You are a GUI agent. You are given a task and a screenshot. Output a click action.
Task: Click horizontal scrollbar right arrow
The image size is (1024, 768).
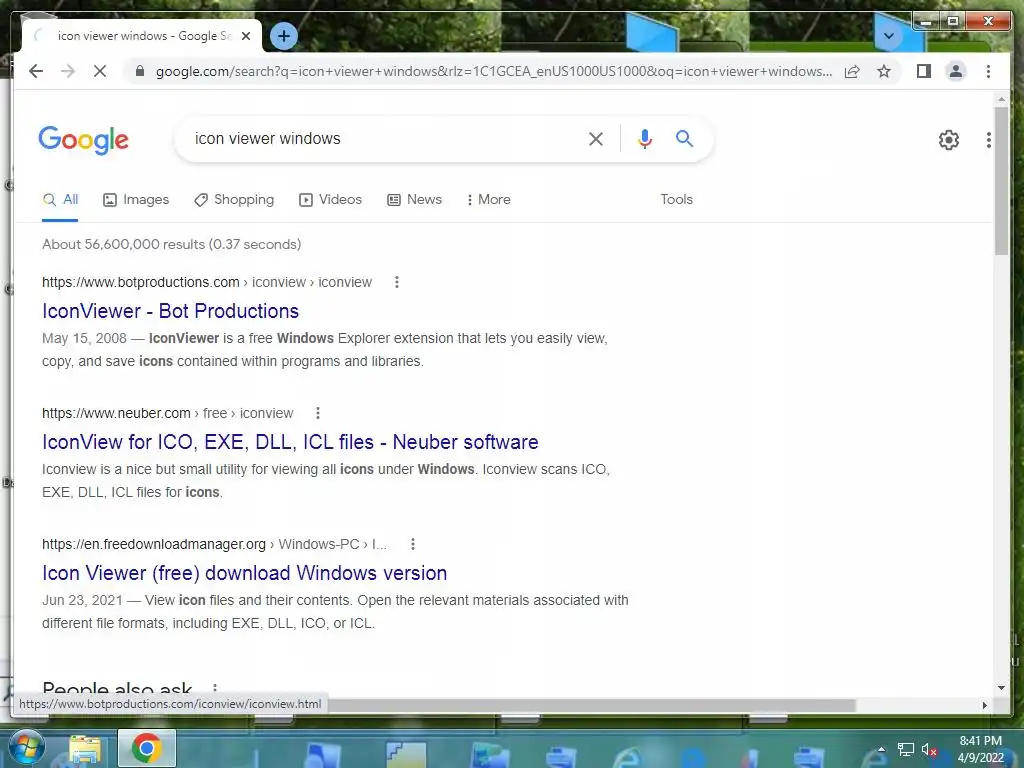coord(985,705)
